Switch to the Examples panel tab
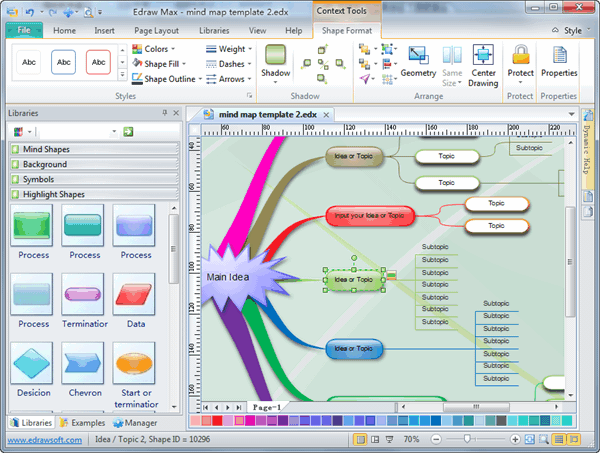Viewport: 600px width, 453px height. click(83, 424)
